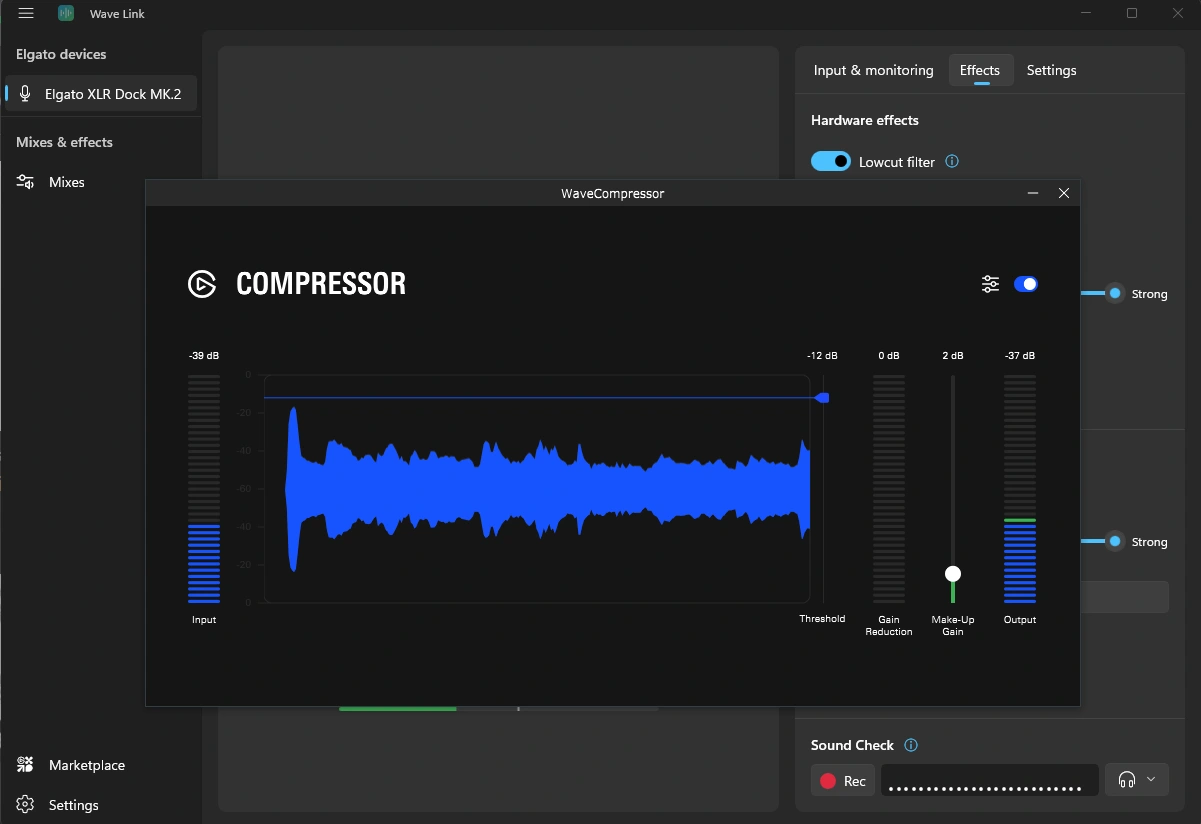Open compressor advanced settings sliders icon
The image size is (1201, 824).
990,284
